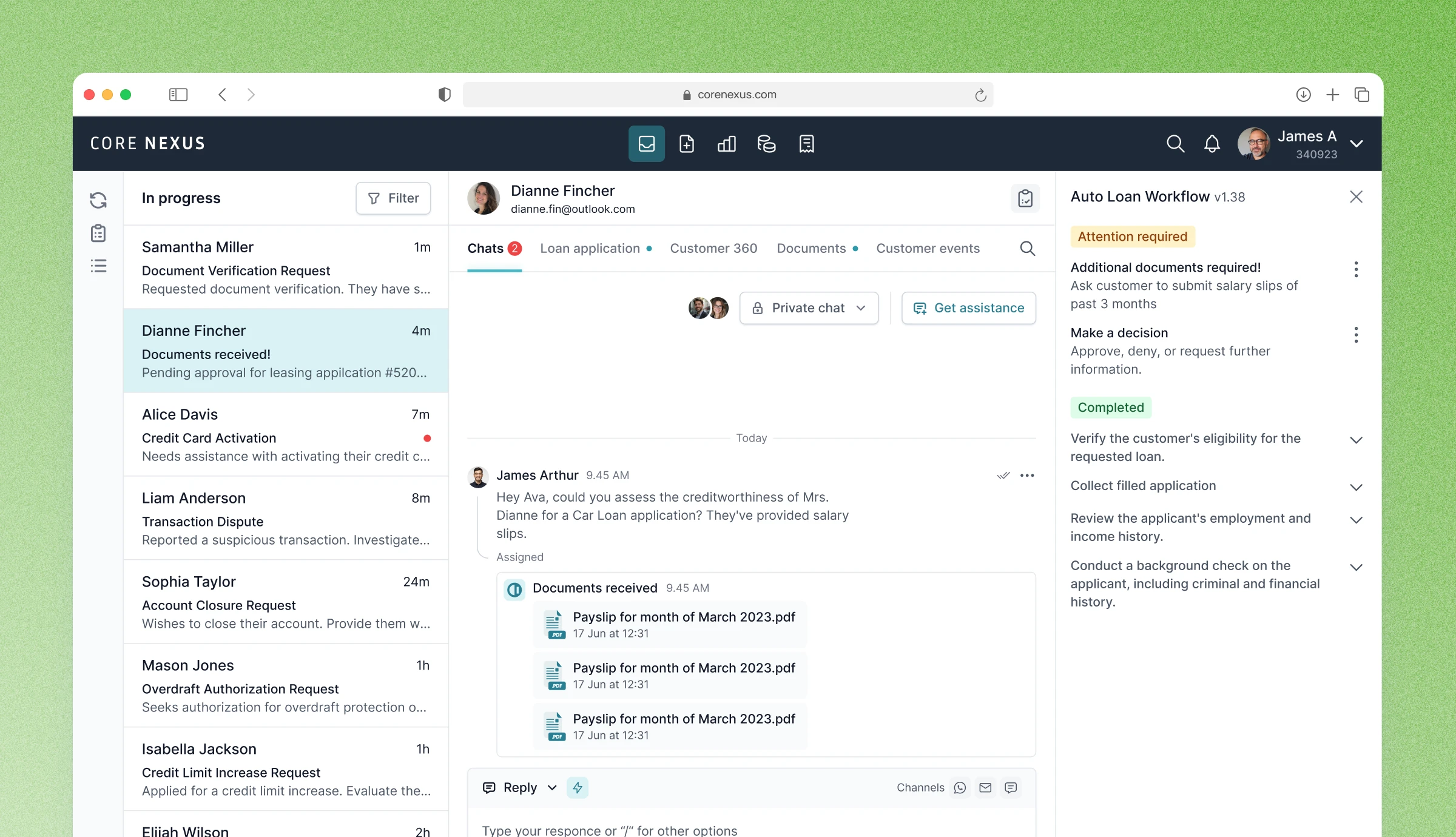Reload the corenexus.com page

(980, 95)
